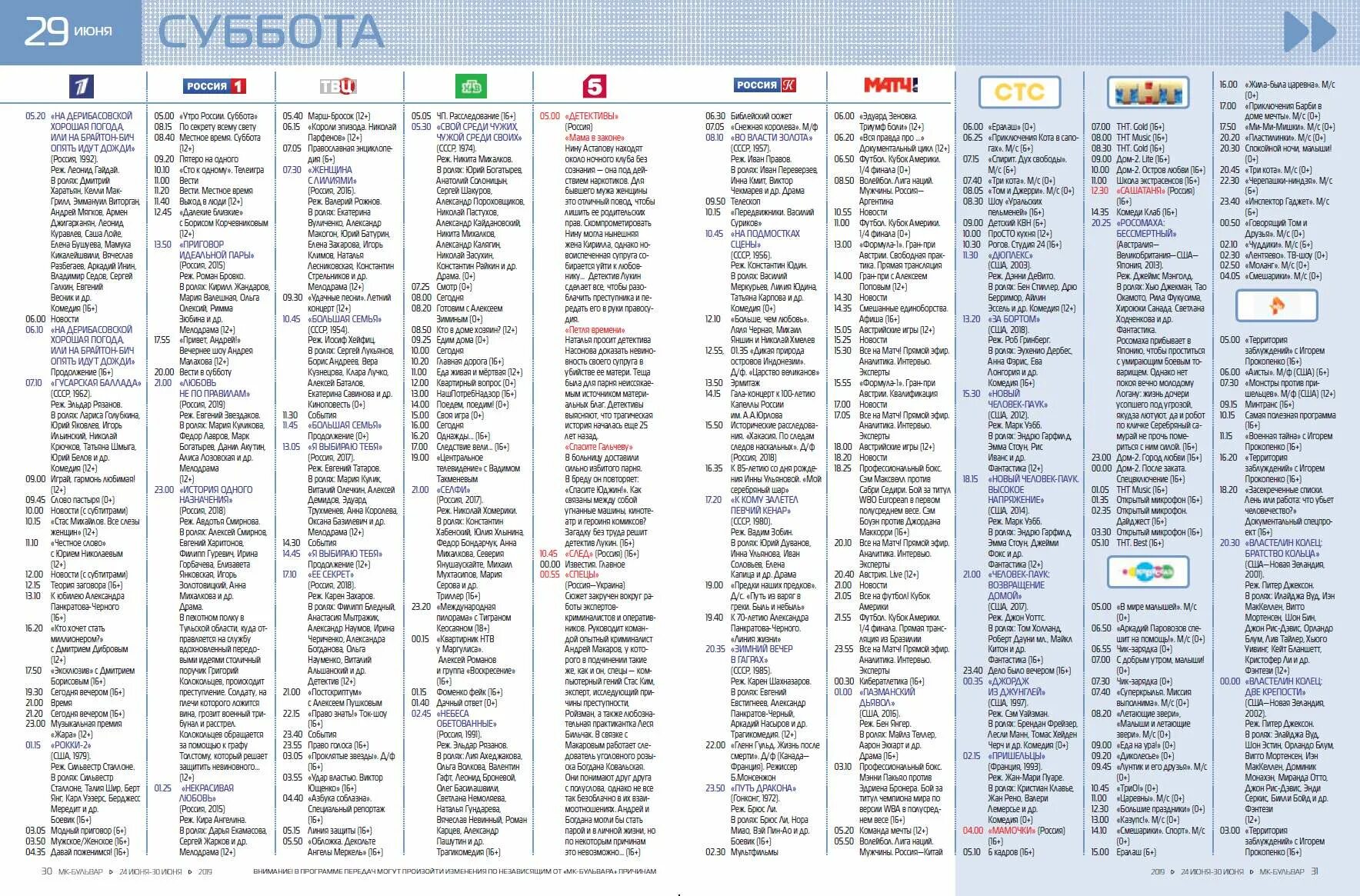The image size is (1360, 896).
Task: Click «СВОЙ СРЕДИ ЧУЖИХ, ЧУЖОЙ СРЕДИ СВОИХ»
Action: coord(479,132)
